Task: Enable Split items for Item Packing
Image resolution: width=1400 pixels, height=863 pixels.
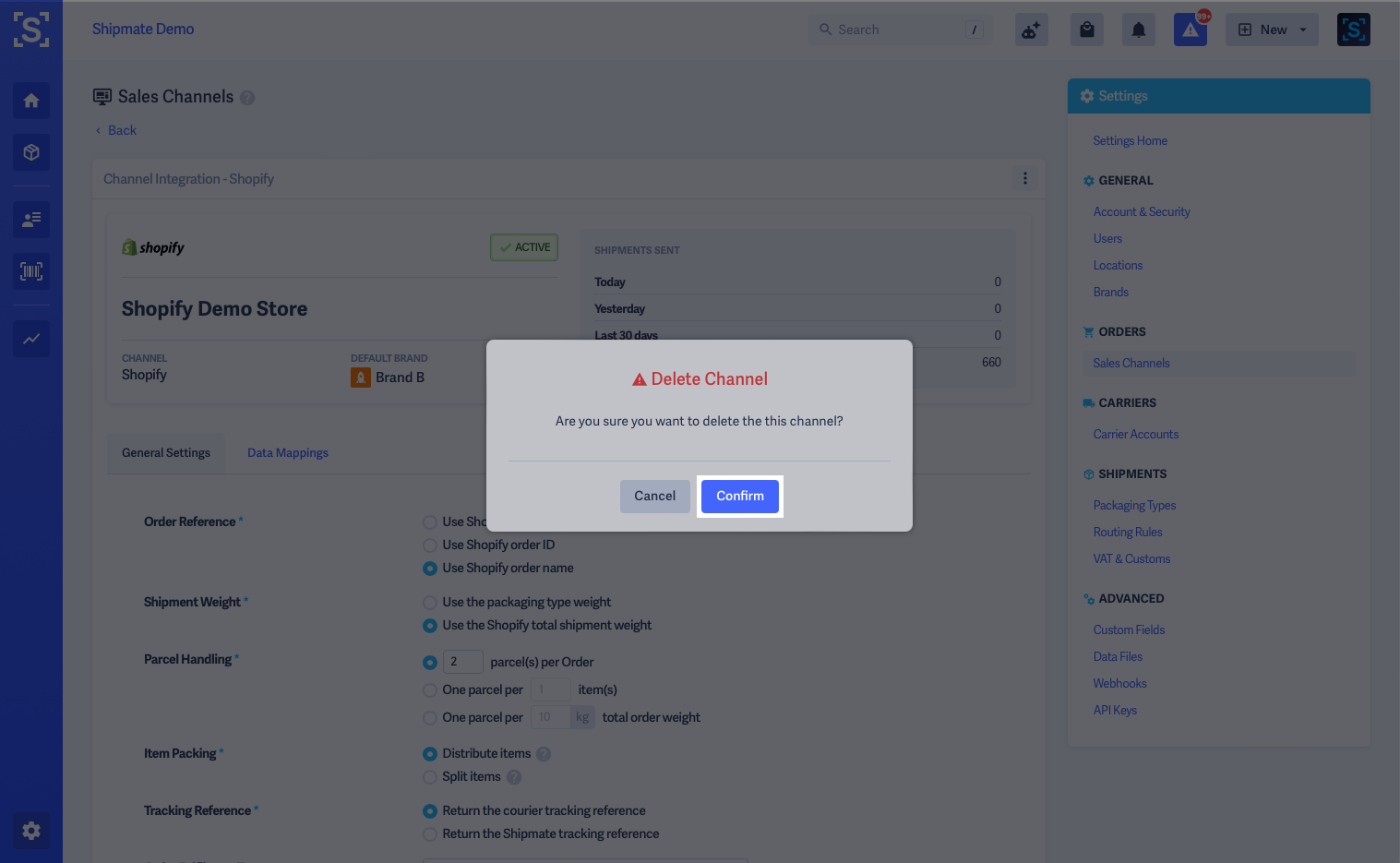Action: click(x=429, y=776)
